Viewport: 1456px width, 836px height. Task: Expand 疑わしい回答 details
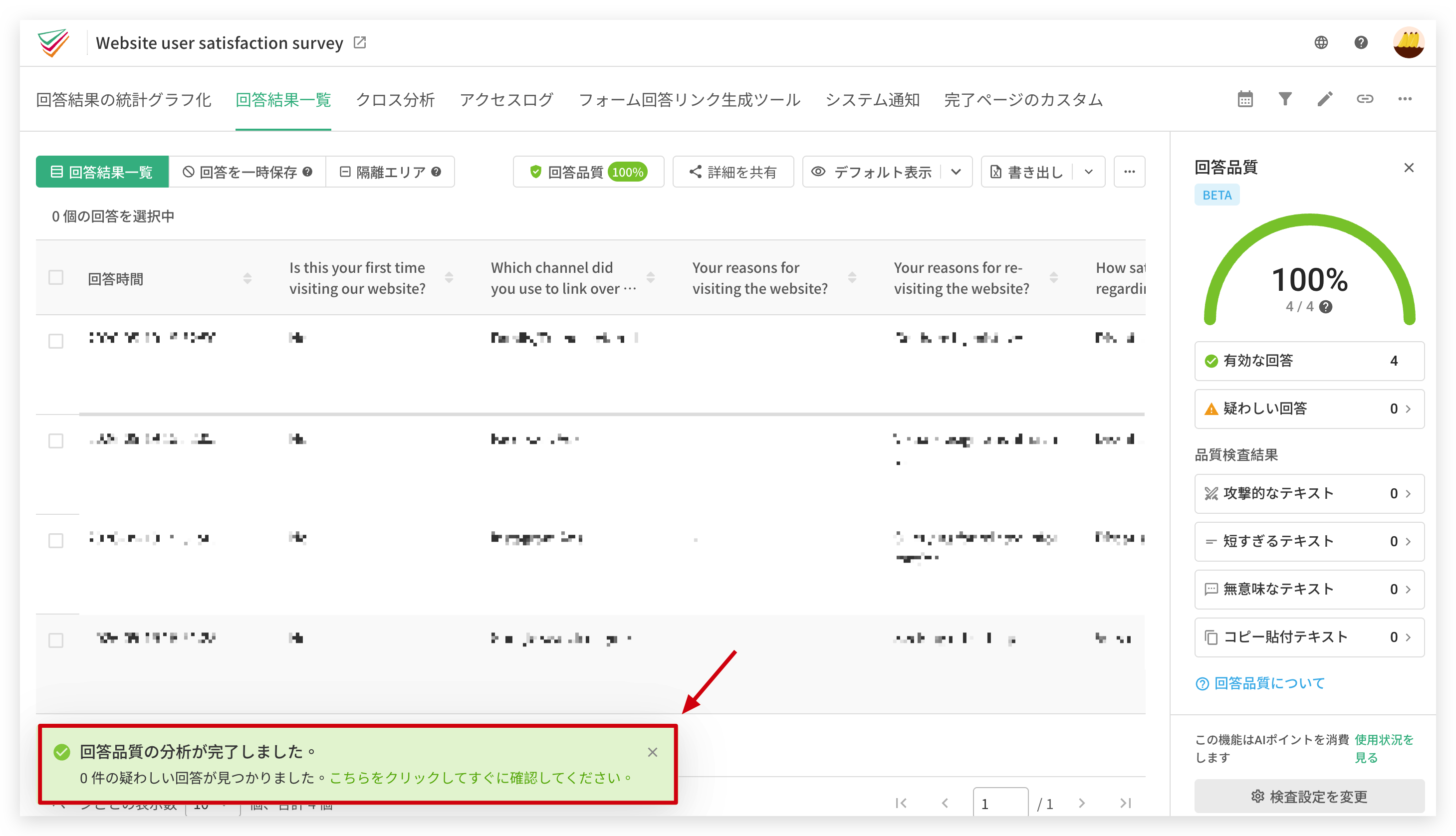(x=1309, y=409)
